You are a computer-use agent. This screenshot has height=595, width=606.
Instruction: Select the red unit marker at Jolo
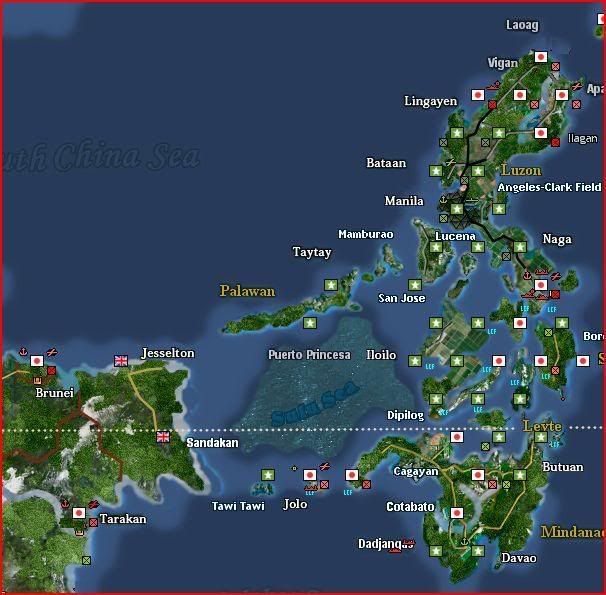pos(324,484)
